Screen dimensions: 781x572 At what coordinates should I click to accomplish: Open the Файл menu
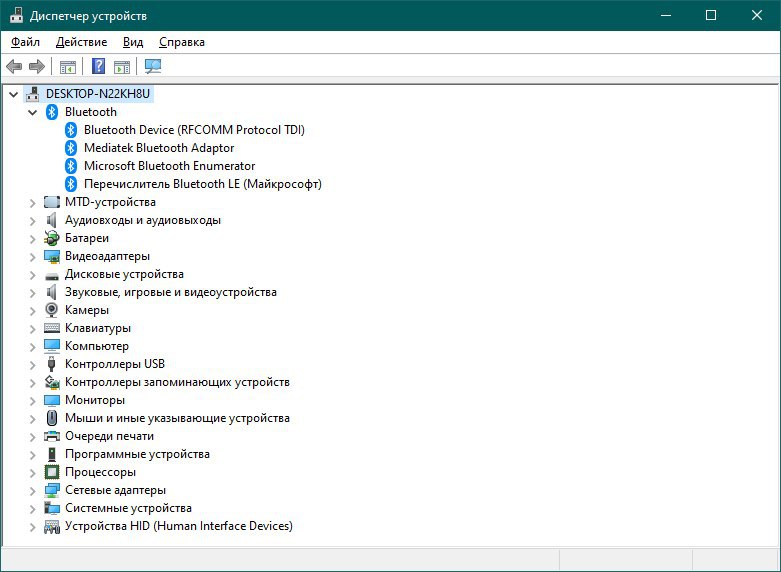coord(25,42)
